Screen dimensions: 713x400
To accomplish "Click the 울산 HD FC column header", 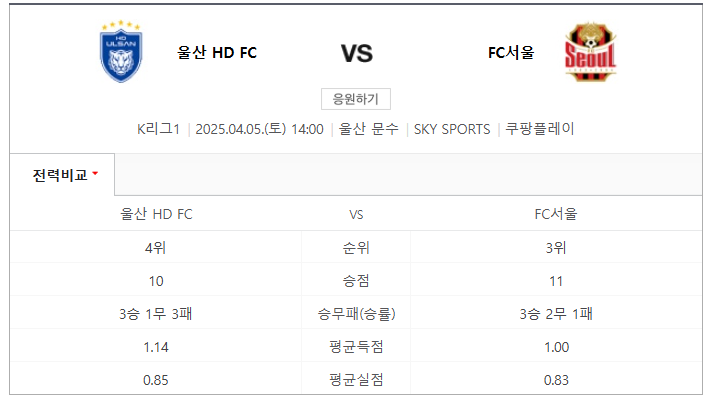I will pos(156,214).
